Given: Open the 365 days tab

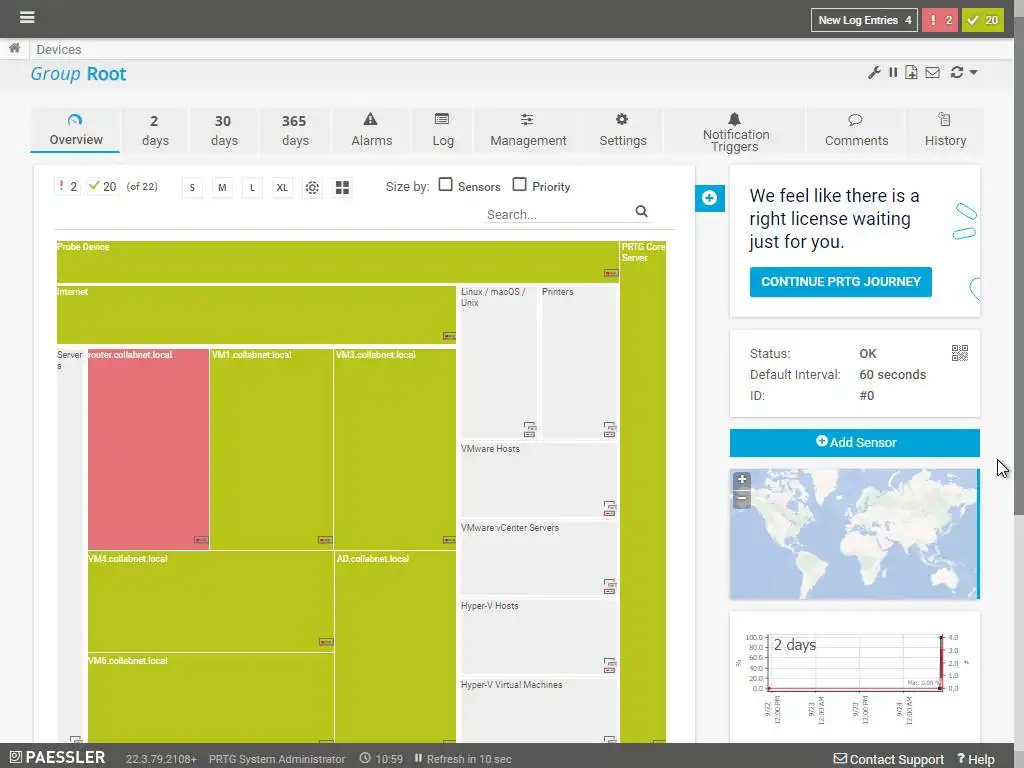Looking at the screenshot, I should tap(295, 130).
